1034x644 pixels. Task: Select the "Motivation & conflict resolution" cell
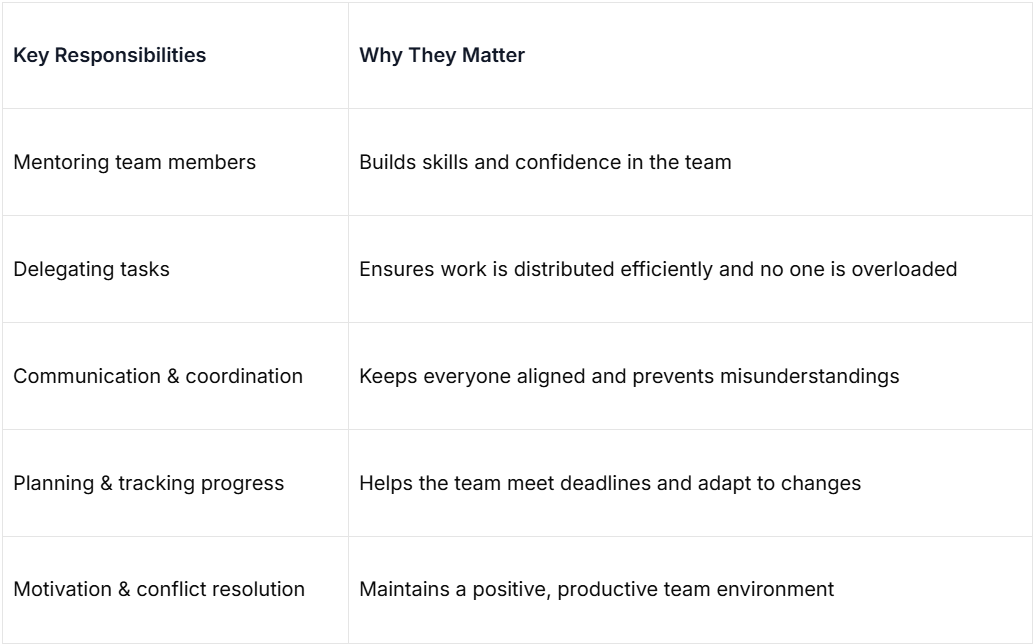(159, 589)
